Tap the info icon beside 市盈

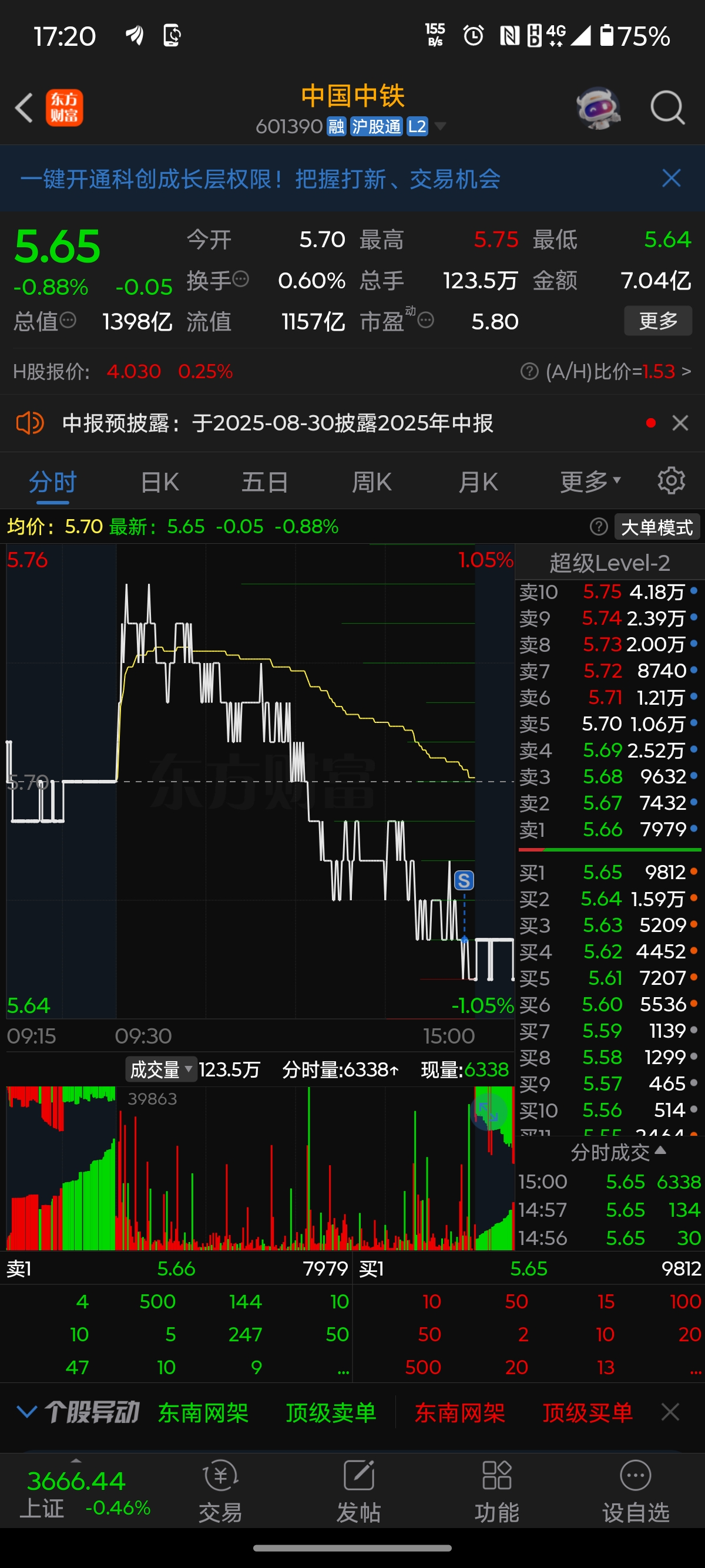pyautogui.click(x=425, y=319)
